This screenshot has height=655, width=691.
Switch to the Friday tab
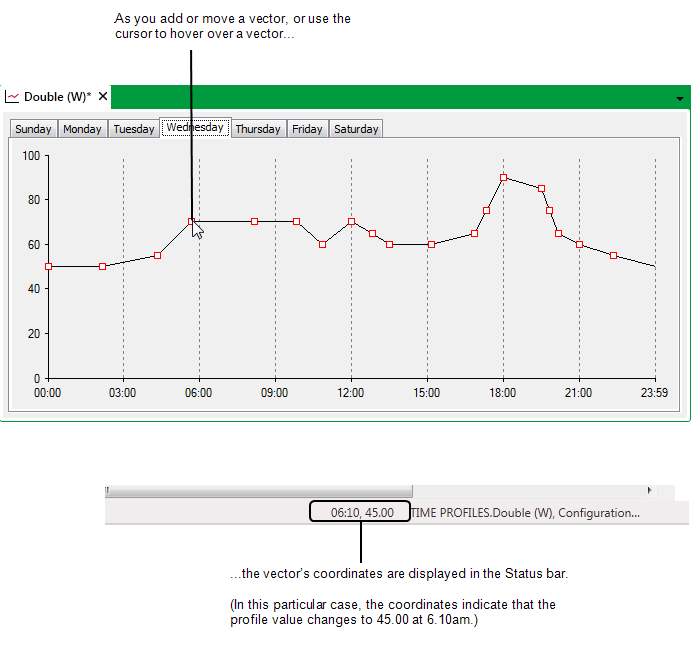coord(307,129)
